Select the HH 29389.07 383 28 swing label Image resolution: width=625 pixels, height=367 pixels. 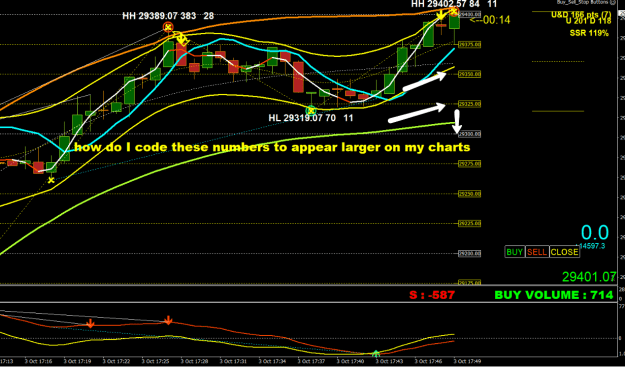pyautogui.click(x=168, y=16)
